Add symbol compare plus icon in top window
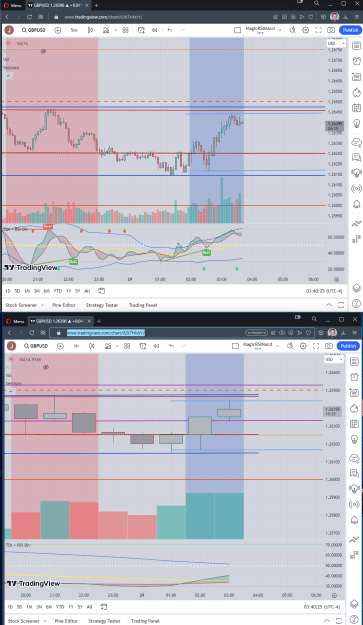The height and width of the screenshot is (625, 363). tap(58, 30)
